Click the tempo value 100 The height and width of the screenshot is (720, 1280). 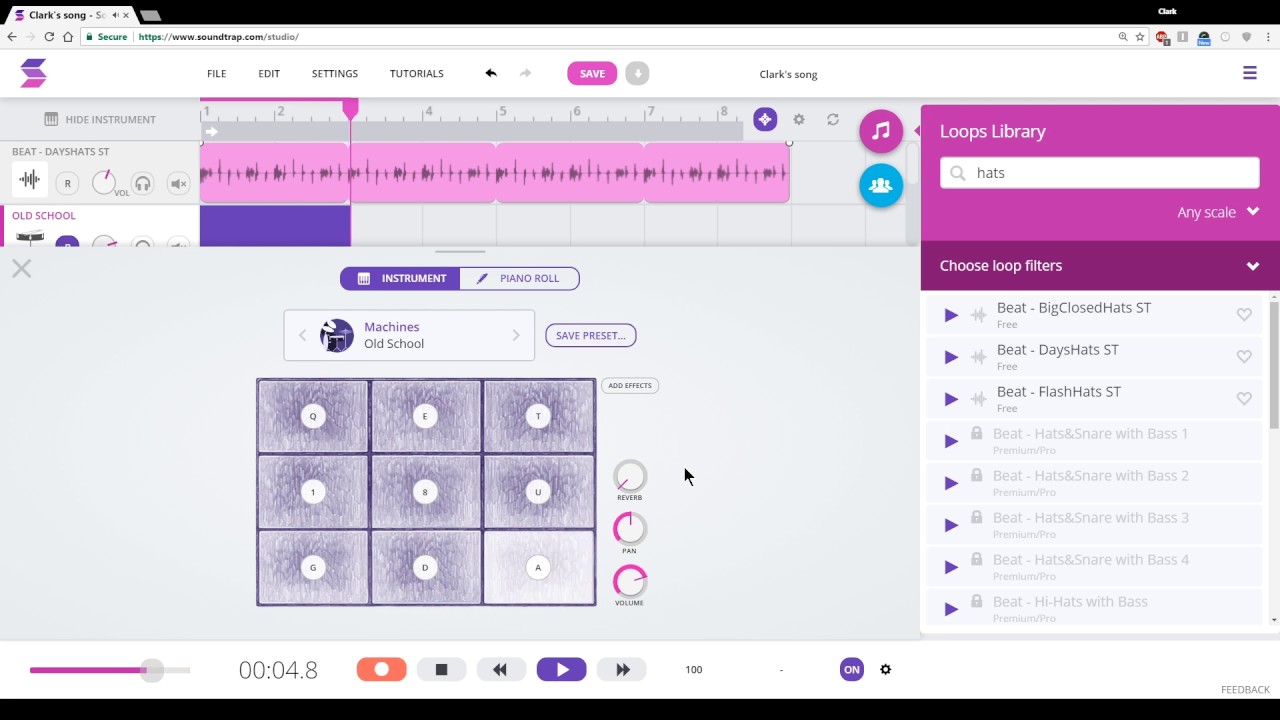click(694, 670)
